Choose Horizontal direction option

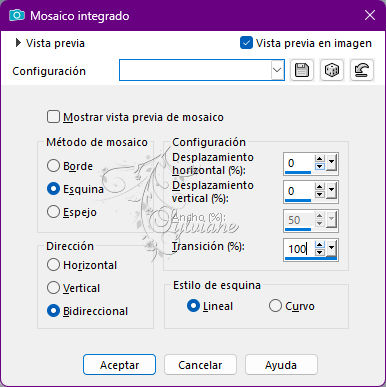(x=53, y=265)
